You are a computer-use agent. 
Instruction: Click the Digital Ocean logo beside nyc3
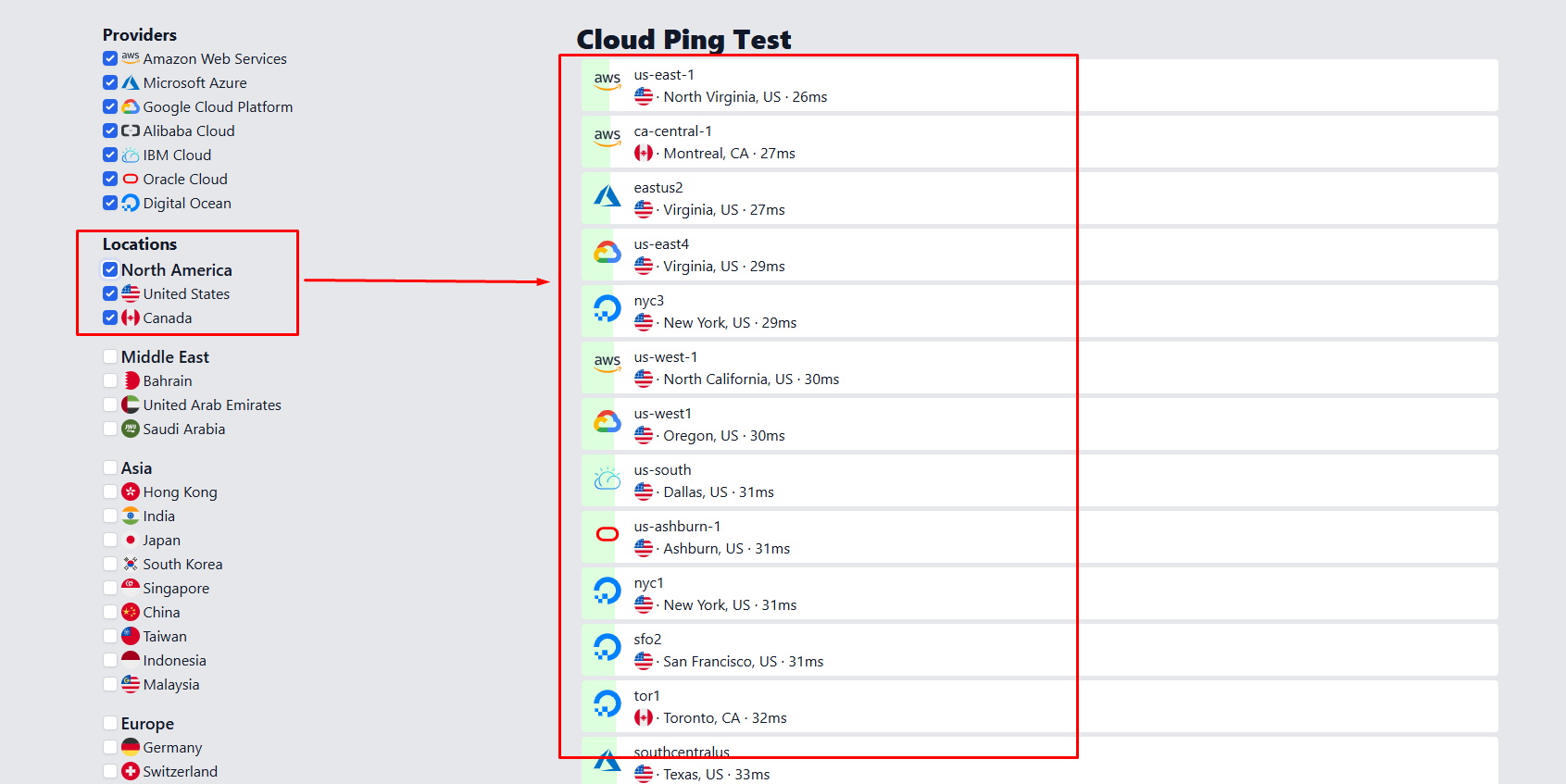pos(607,308)
